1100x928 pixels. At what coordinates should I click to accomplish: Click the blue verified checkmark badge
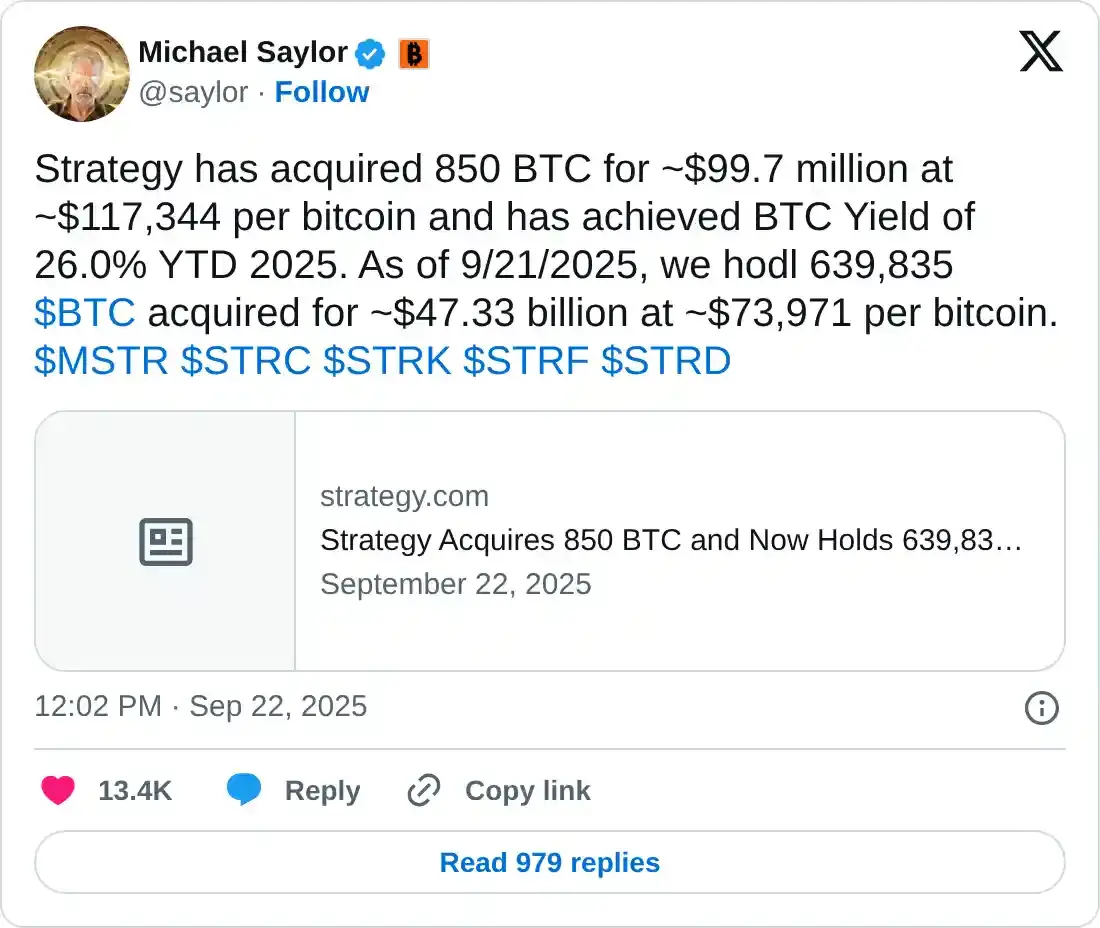371,53
